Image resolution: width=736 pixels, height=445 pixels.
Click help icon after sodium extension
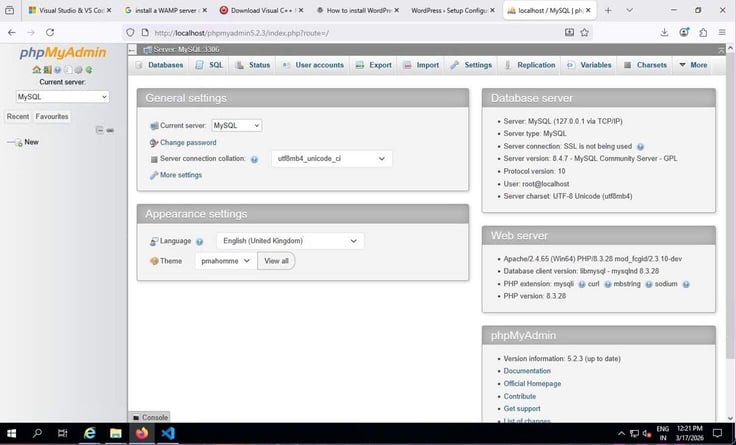(686, 284)
